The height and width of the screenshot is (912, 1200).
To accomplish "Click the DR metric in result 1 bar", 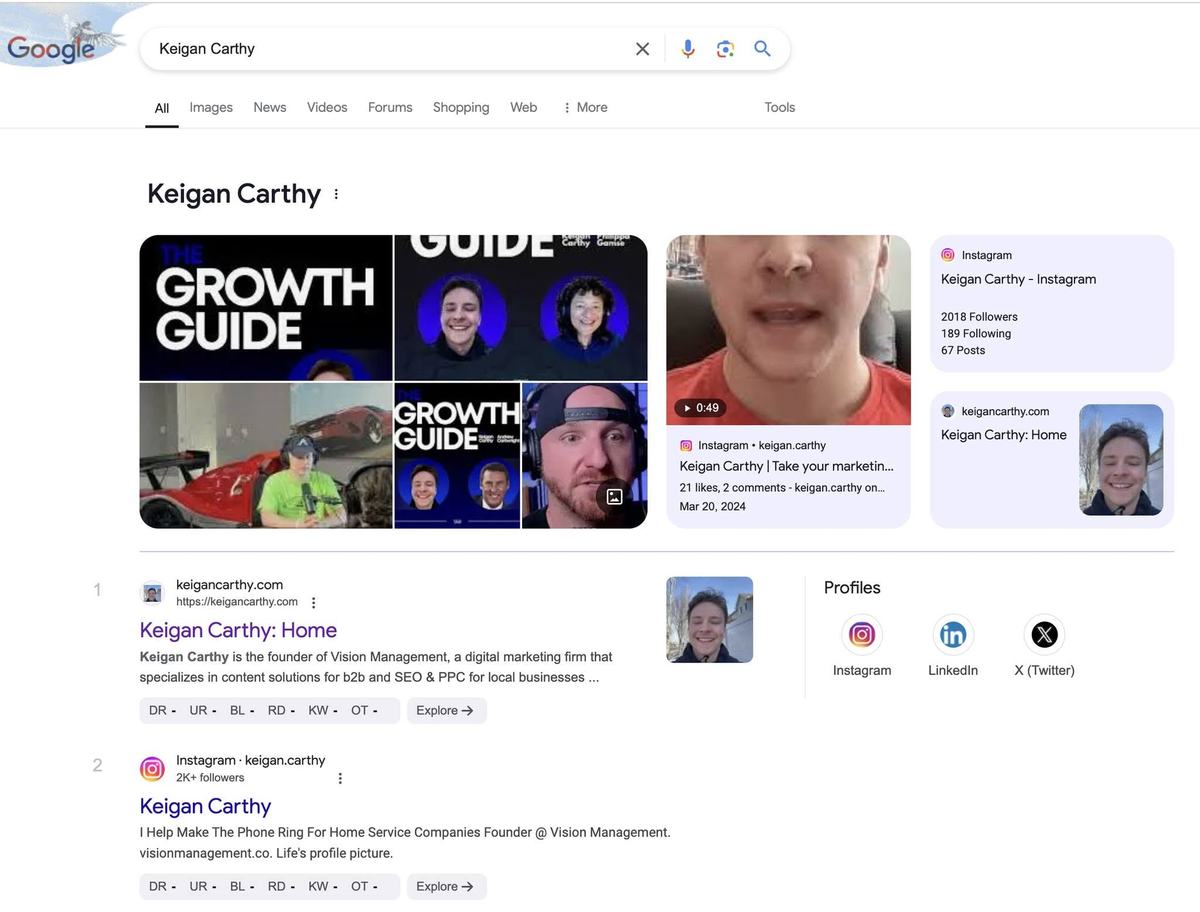I will click(x=162, y=711).
